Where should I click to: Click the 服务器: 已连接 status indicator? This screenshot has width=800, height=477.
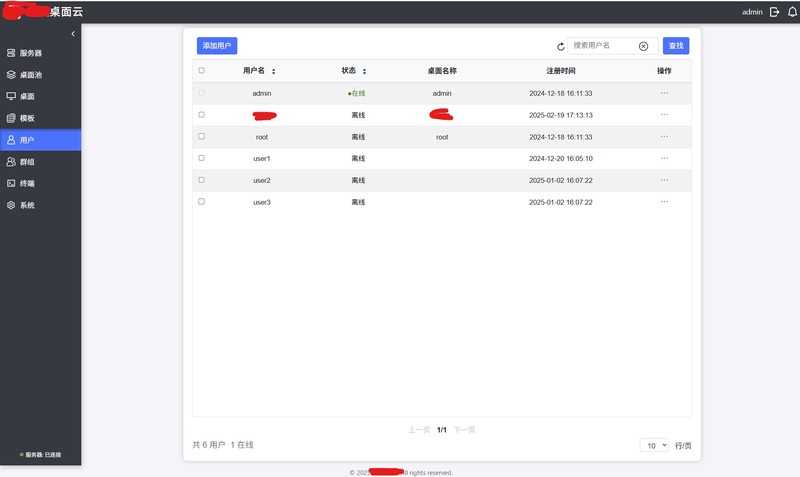click(40, 455)
